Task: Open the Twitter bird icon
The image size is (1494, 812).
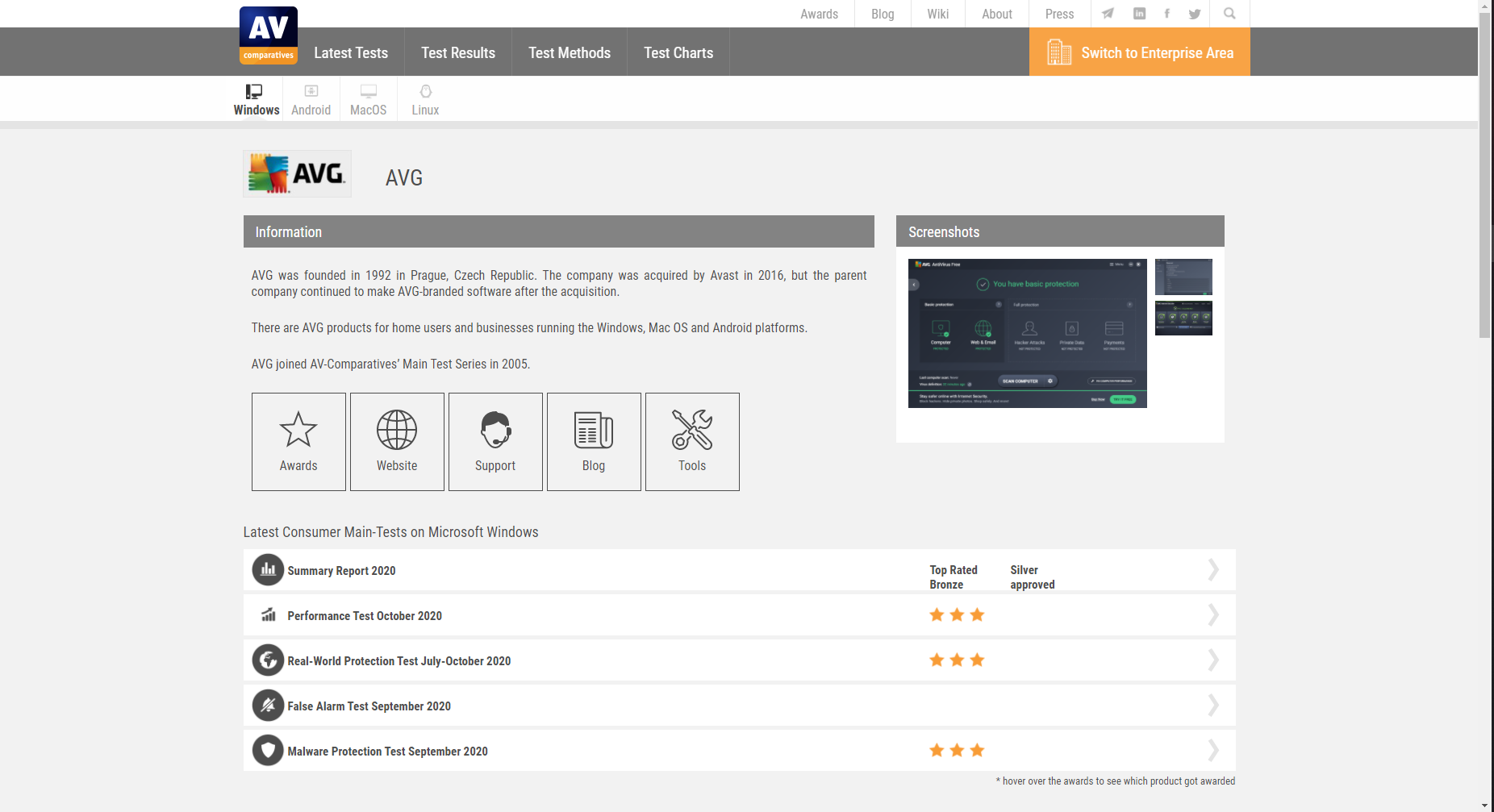Action: coord(1195,14)
